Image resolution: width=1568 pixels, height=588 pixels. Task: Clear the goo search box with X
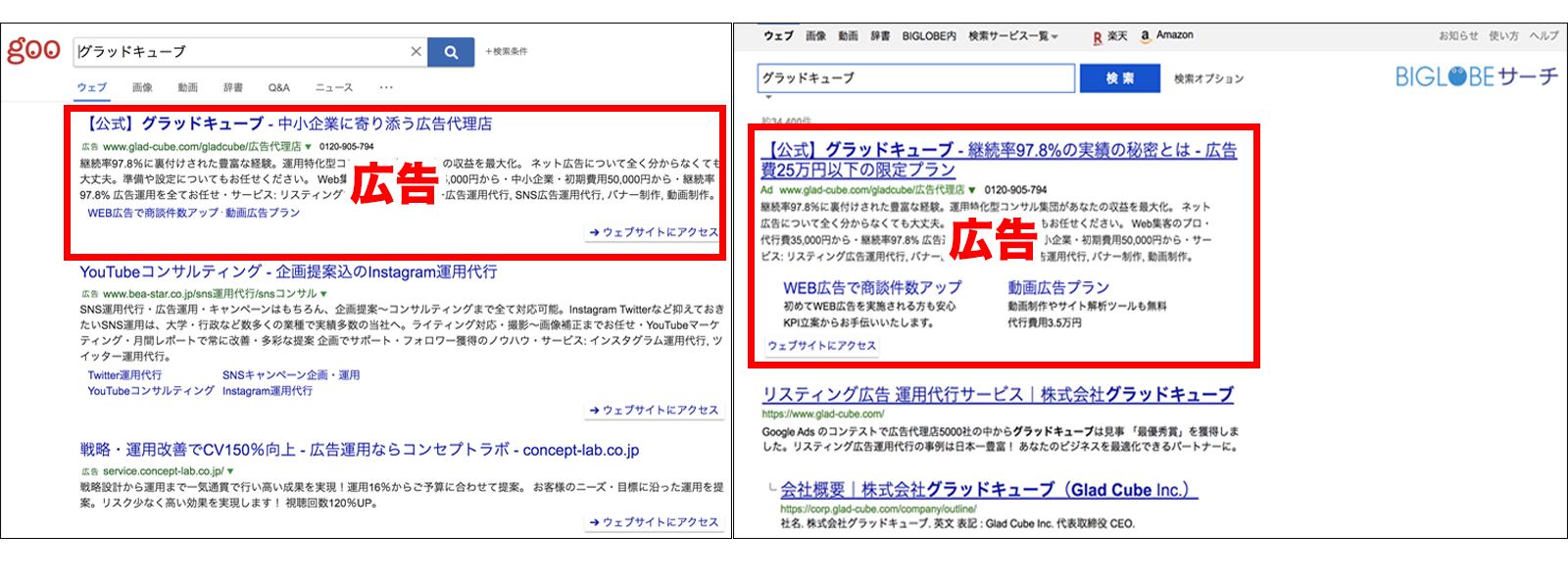coord(416,52)
